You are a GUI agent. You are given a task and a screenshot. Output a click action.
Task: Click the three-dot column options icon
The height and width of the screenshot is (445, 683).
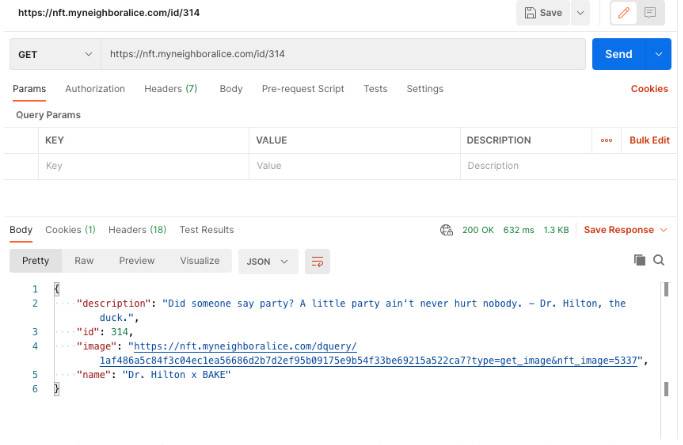[606, 140]
